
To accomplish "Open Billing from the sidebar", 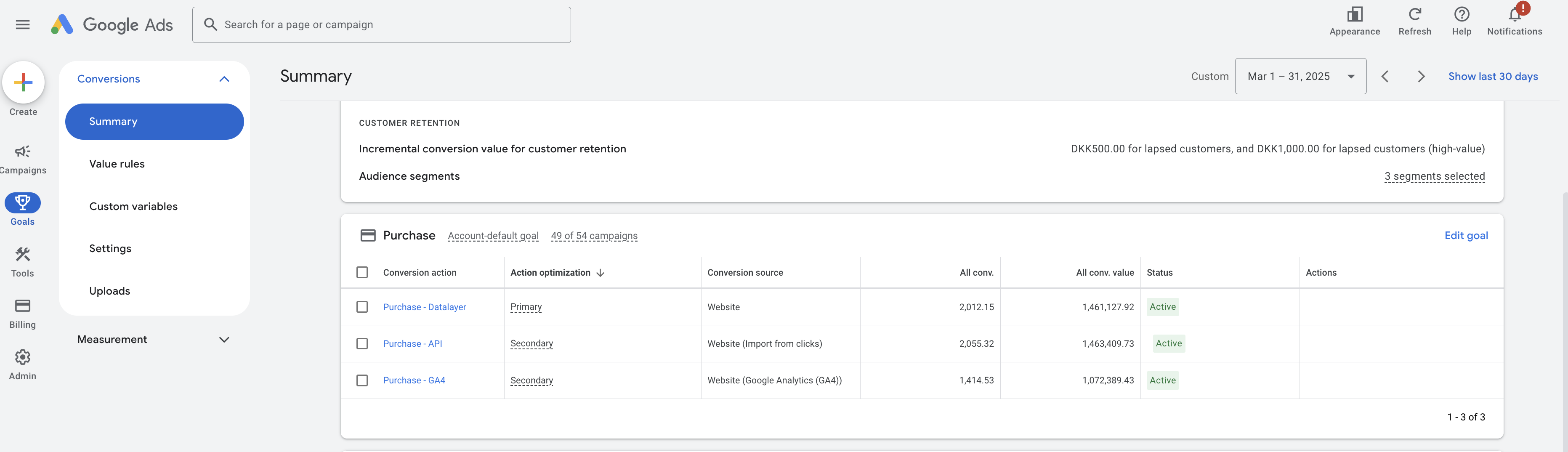I will click(23, 306).
